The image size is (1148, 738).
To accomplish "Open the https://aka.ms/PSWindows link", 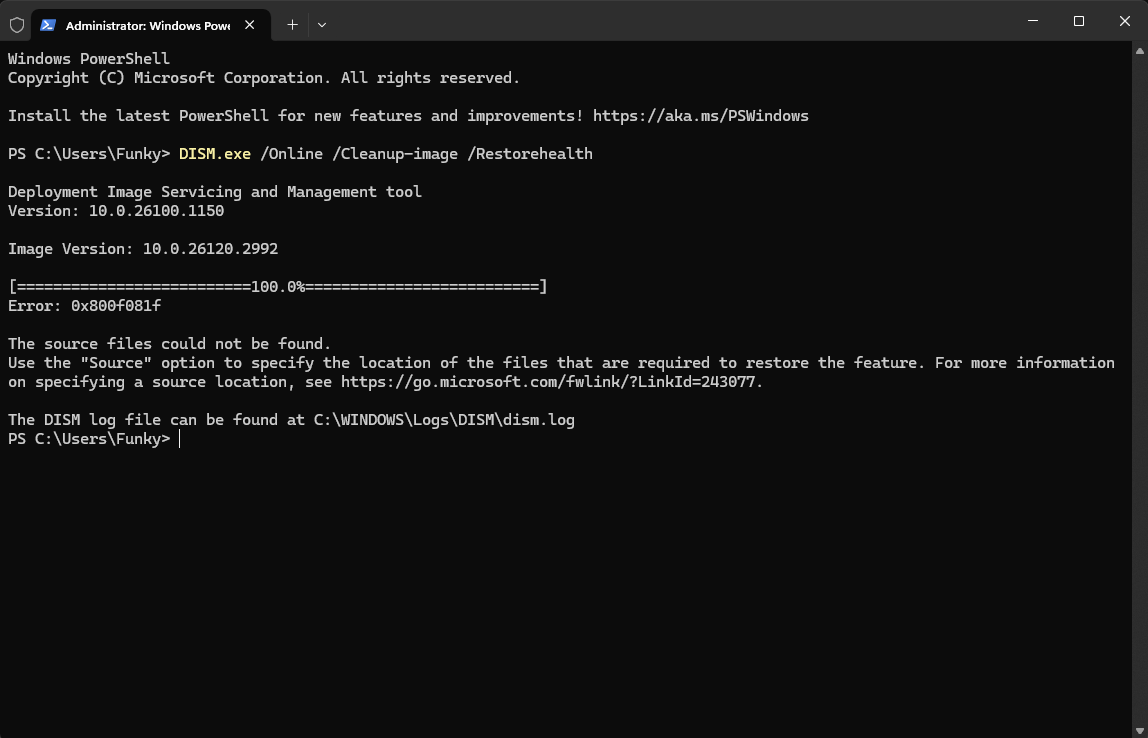I will point(701,116).
